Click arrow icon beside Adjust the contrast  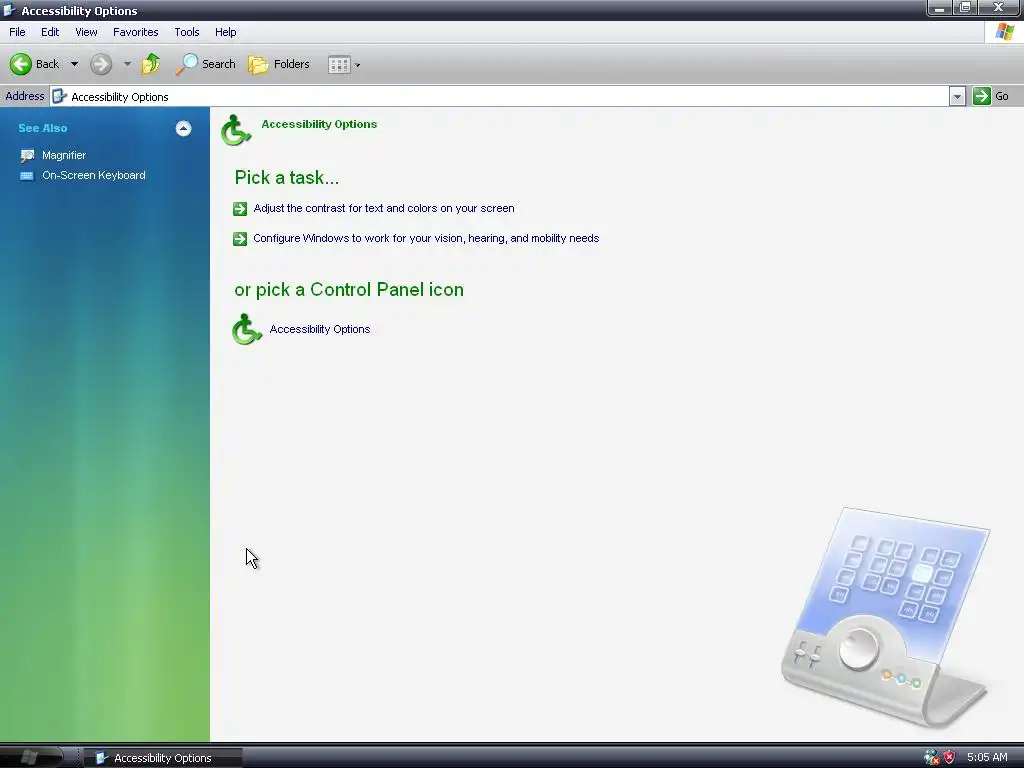tap(240, 208)
